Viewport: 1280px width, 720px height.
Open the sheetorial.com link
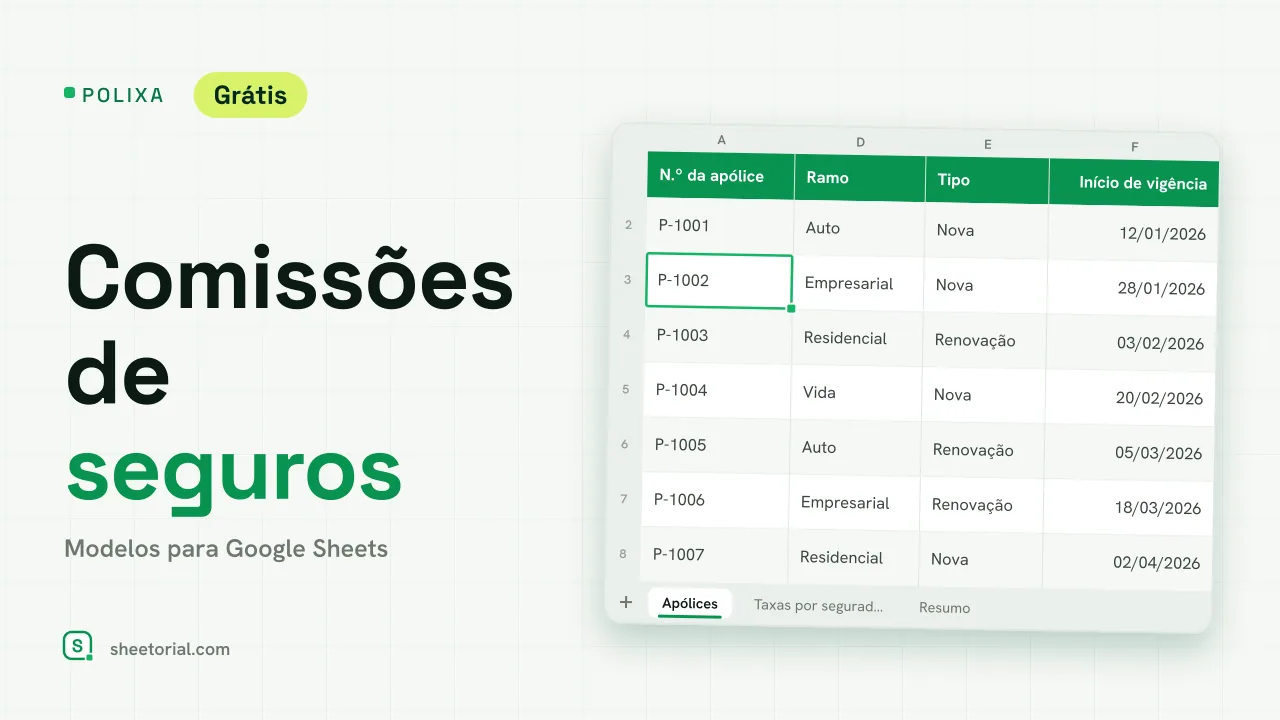(170, 649)
